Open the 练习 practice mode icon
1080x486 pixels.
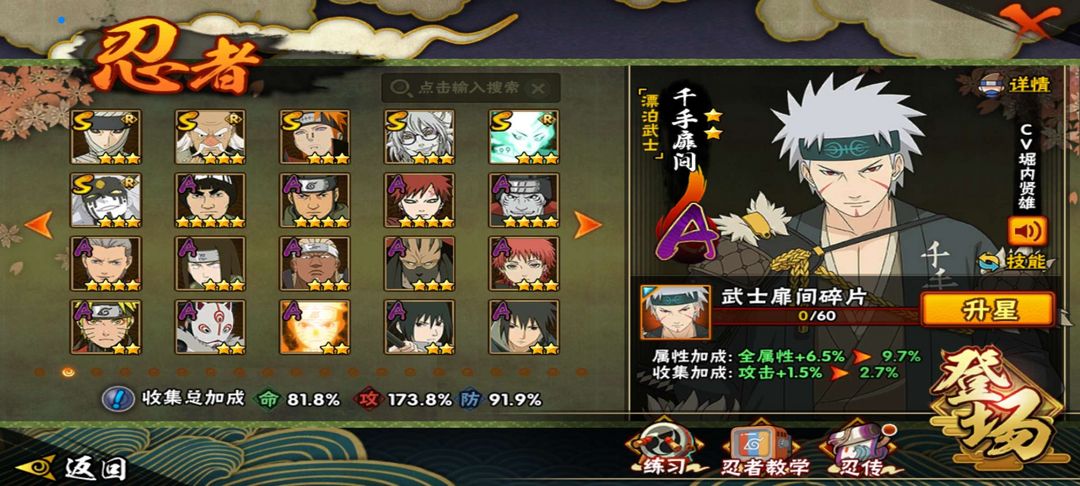(666, 449)
